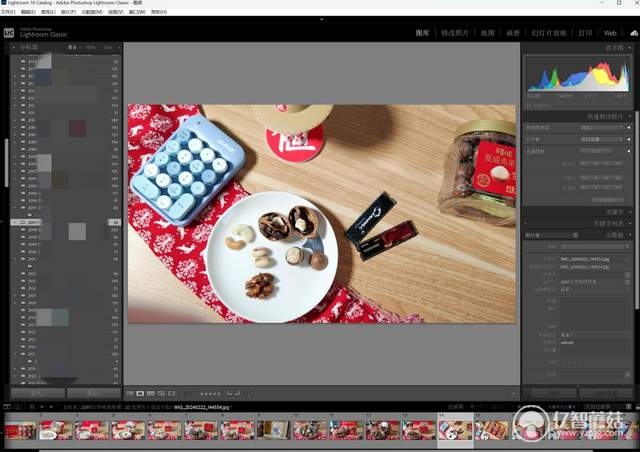This screenshot has width=640, height=452.
Task: Expand the 关键字列表 (Keyword List) panel
Action: pos(630,223)
